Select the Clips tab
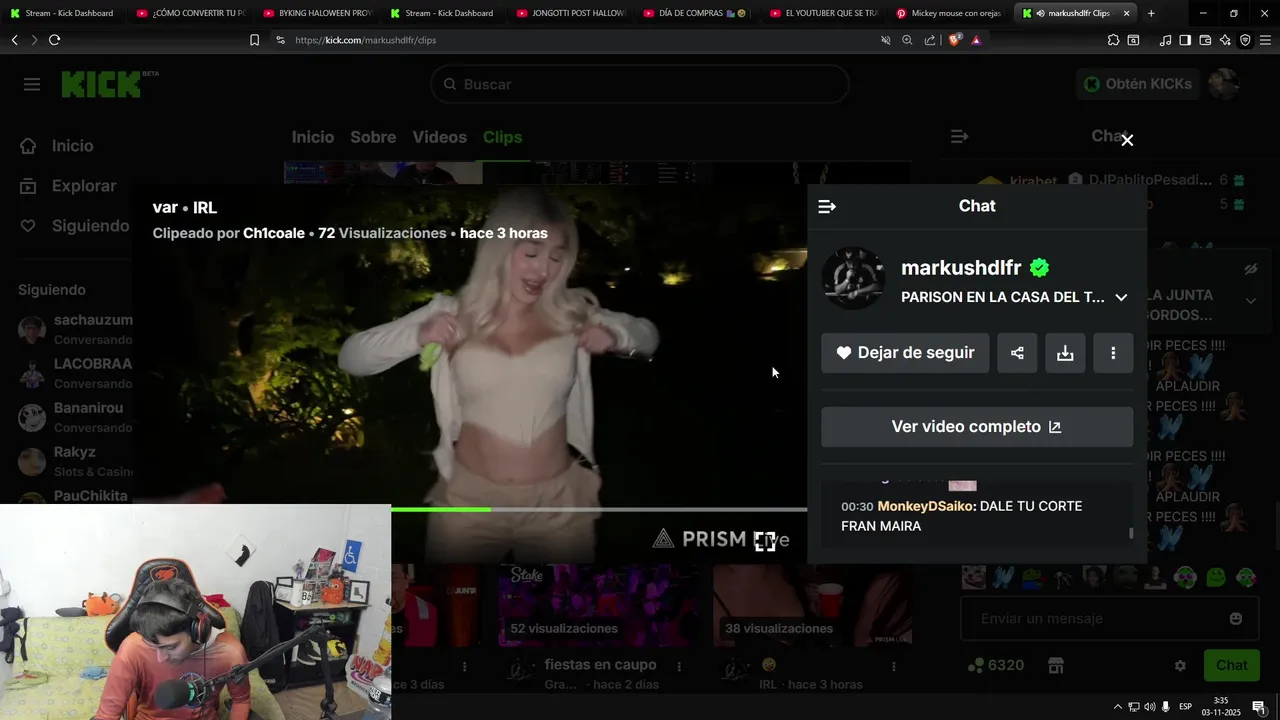This screenshot has height=720, width=1280. coord(502,137)
